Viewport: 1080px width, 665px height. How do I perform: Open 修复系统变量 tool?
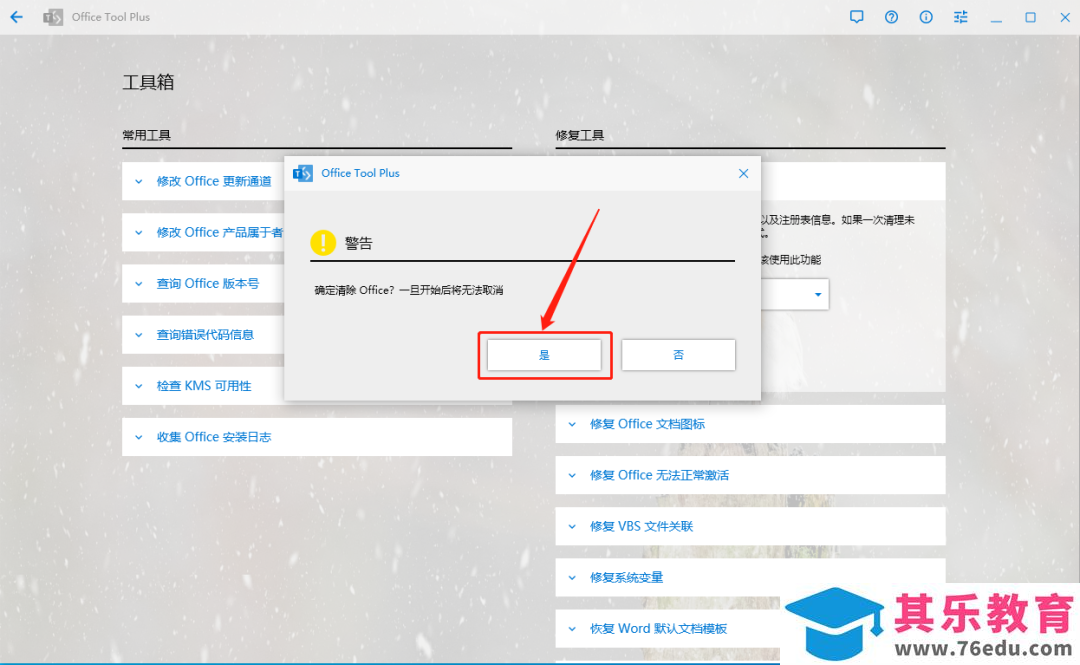[626, 577]
